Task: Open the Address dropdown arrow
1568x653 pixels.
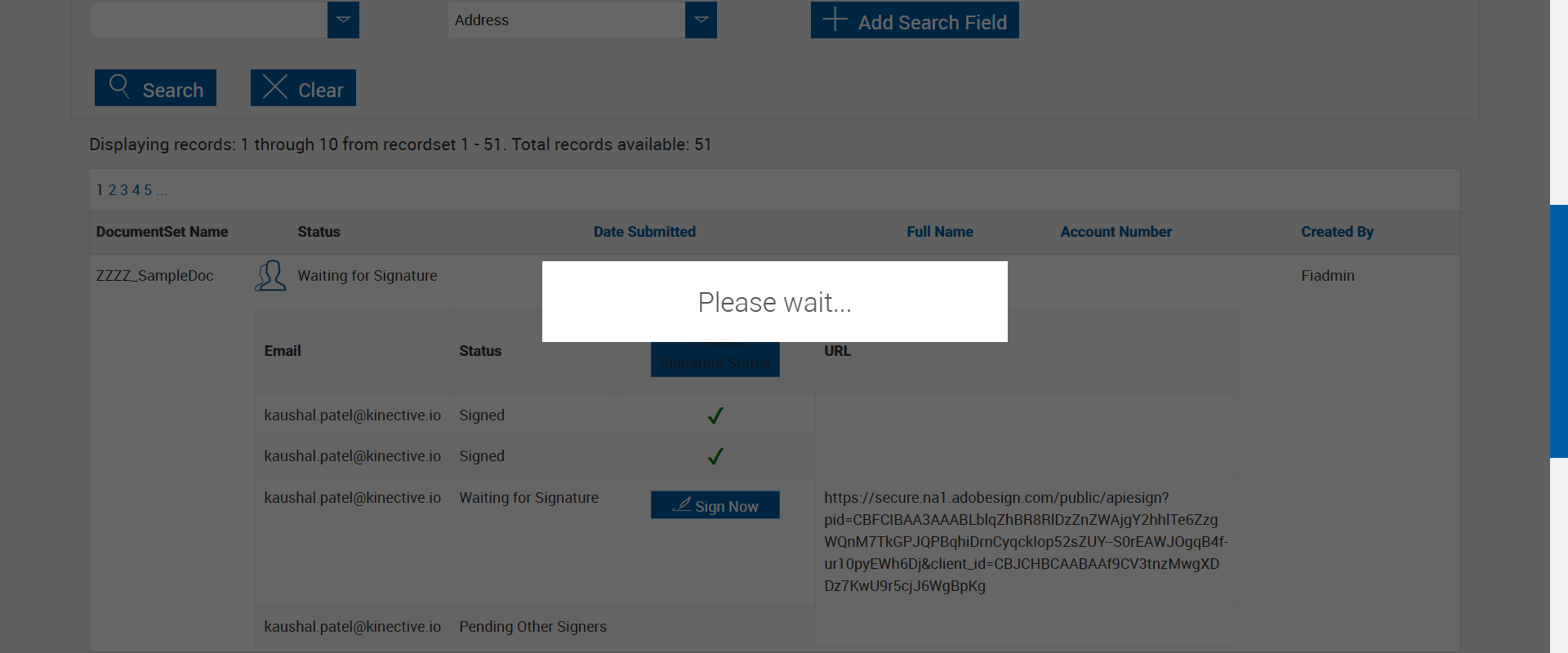Action: [x=701, y=20]
